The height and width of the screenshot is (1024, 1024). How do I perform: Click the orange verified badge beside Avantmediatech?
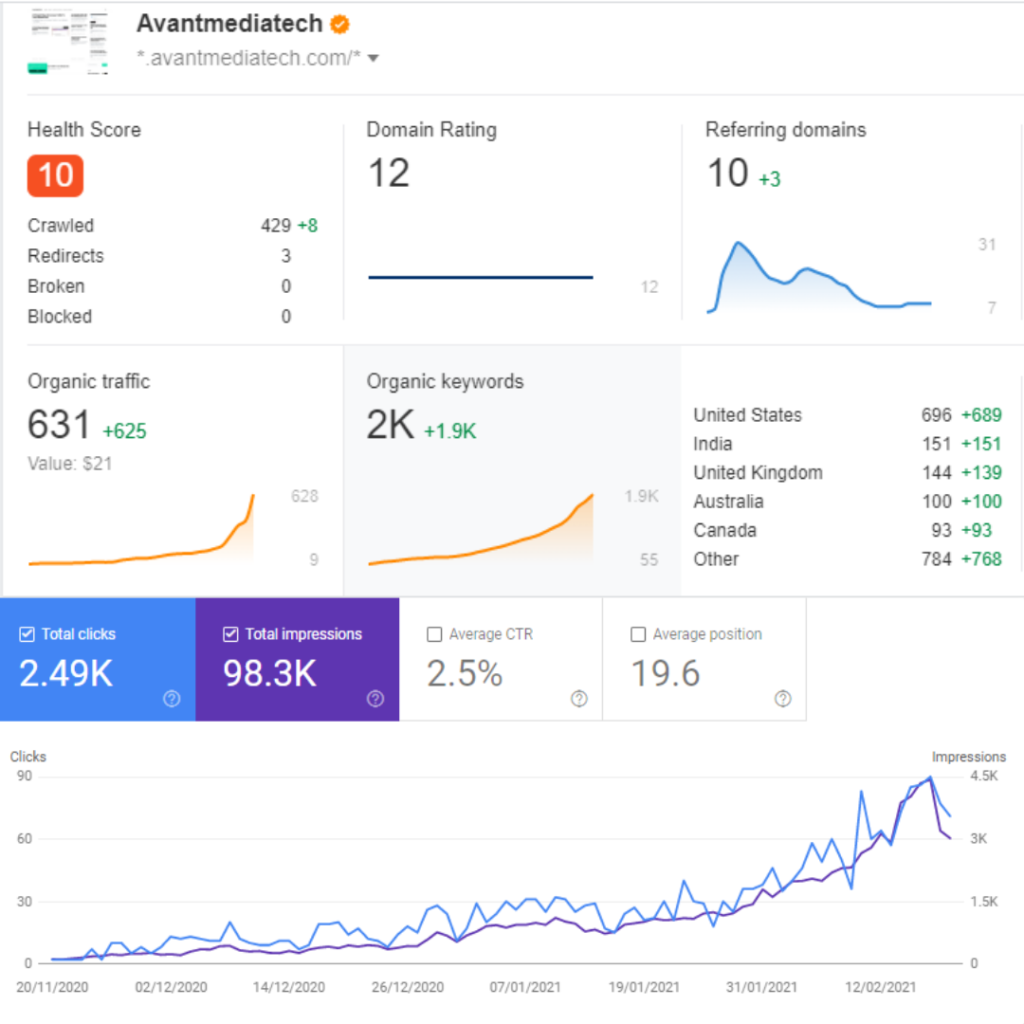tap(340, 25)
